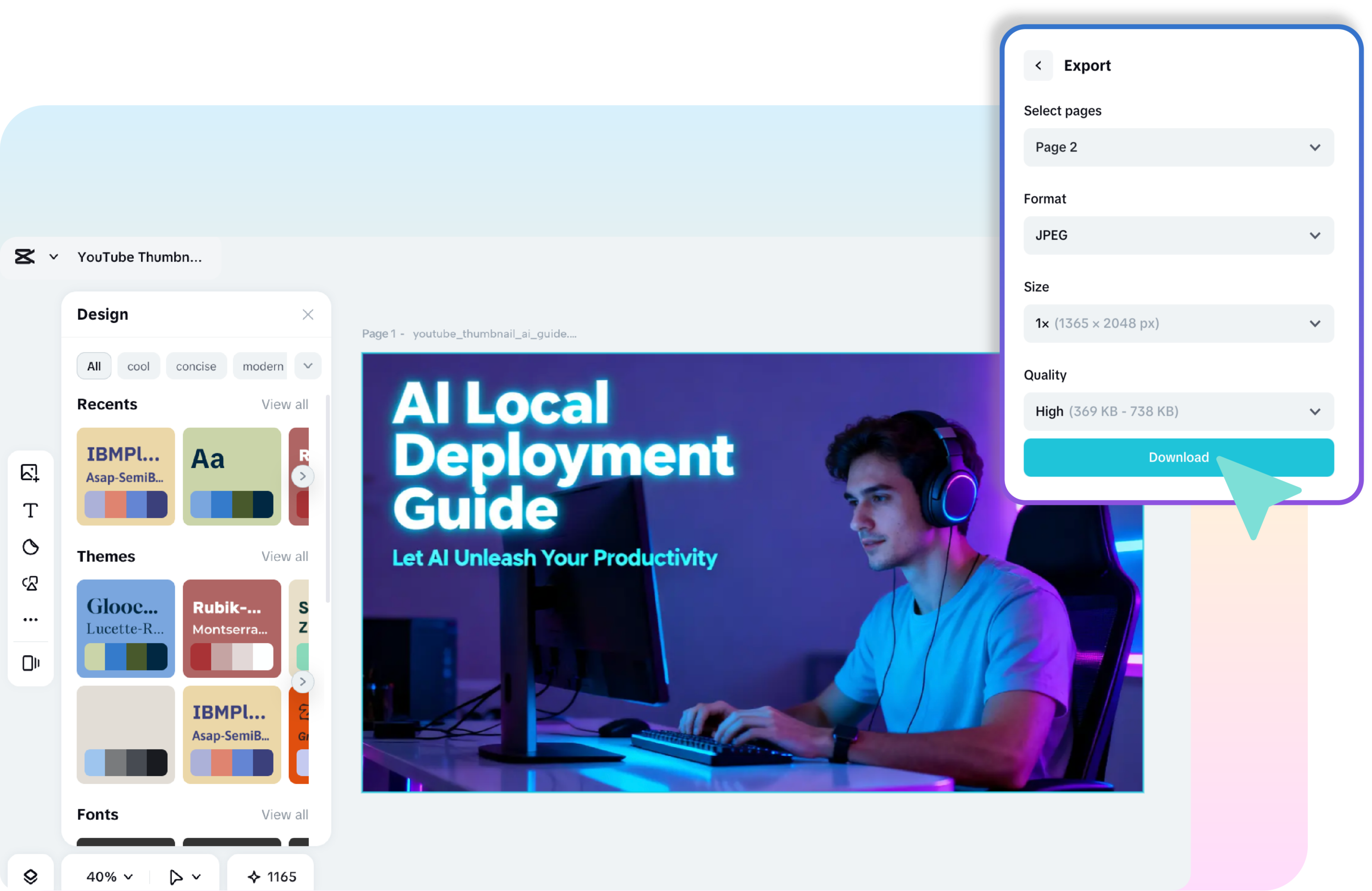Open the shapes tool in sidebar
The height and width of the screenshot is (891, 1372).
coord(30,583)
